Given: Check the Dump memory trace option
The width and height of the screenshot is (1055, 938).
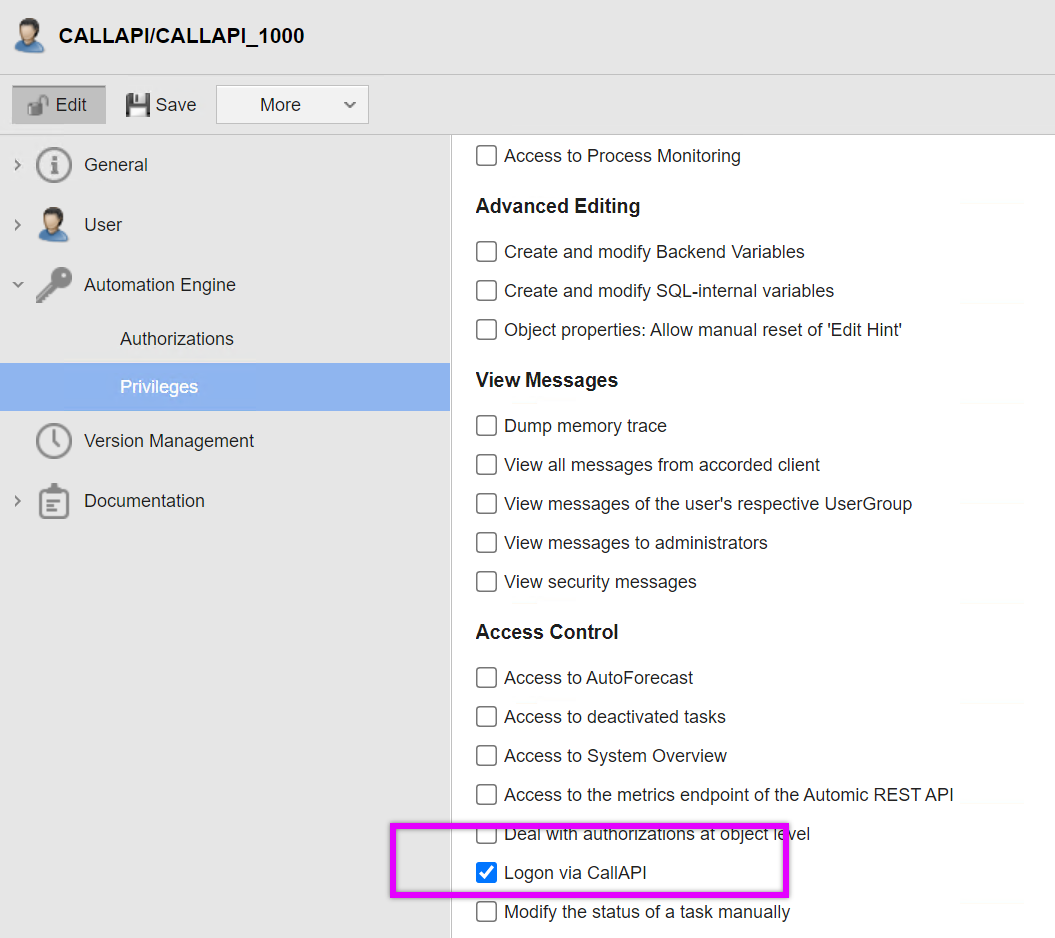Looking at the screenshot, I should 486,425.
